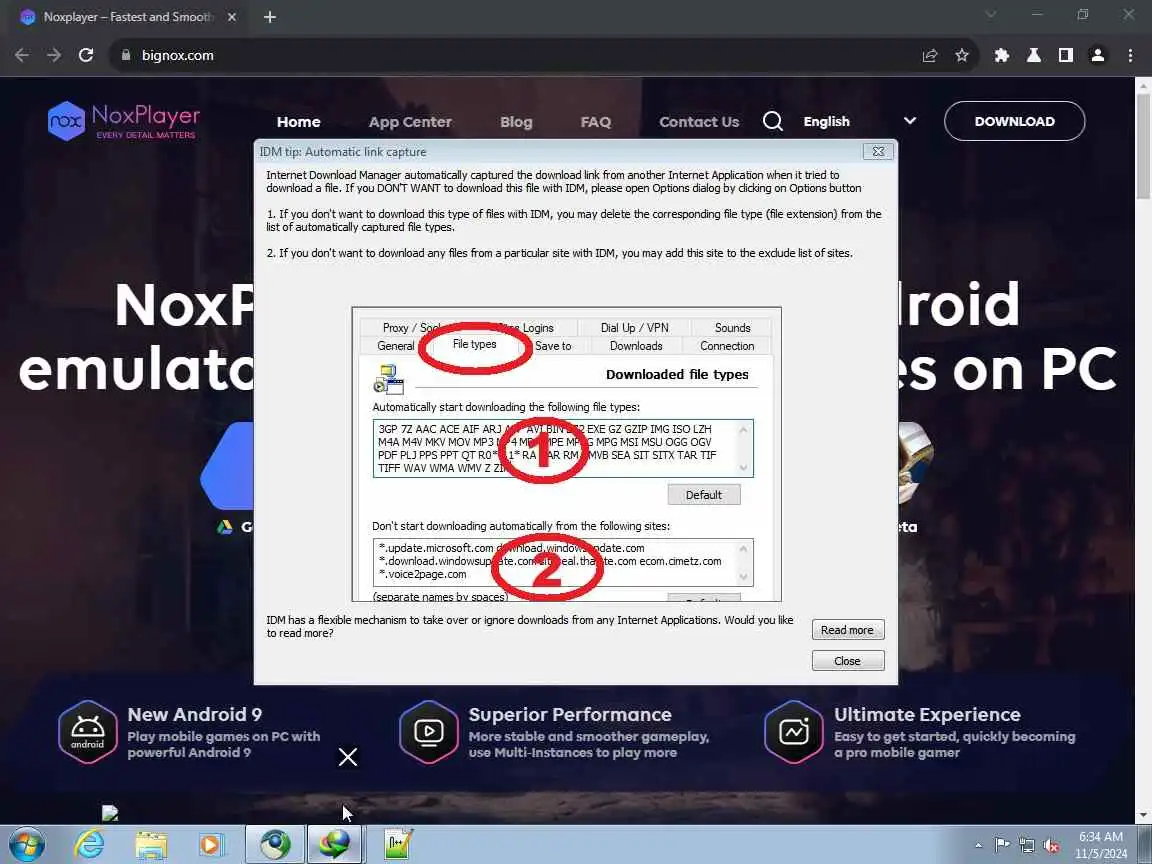Switch to Chrome taskbar button
This screenshot has height=864, width=1152.
(x=275, y=844)
